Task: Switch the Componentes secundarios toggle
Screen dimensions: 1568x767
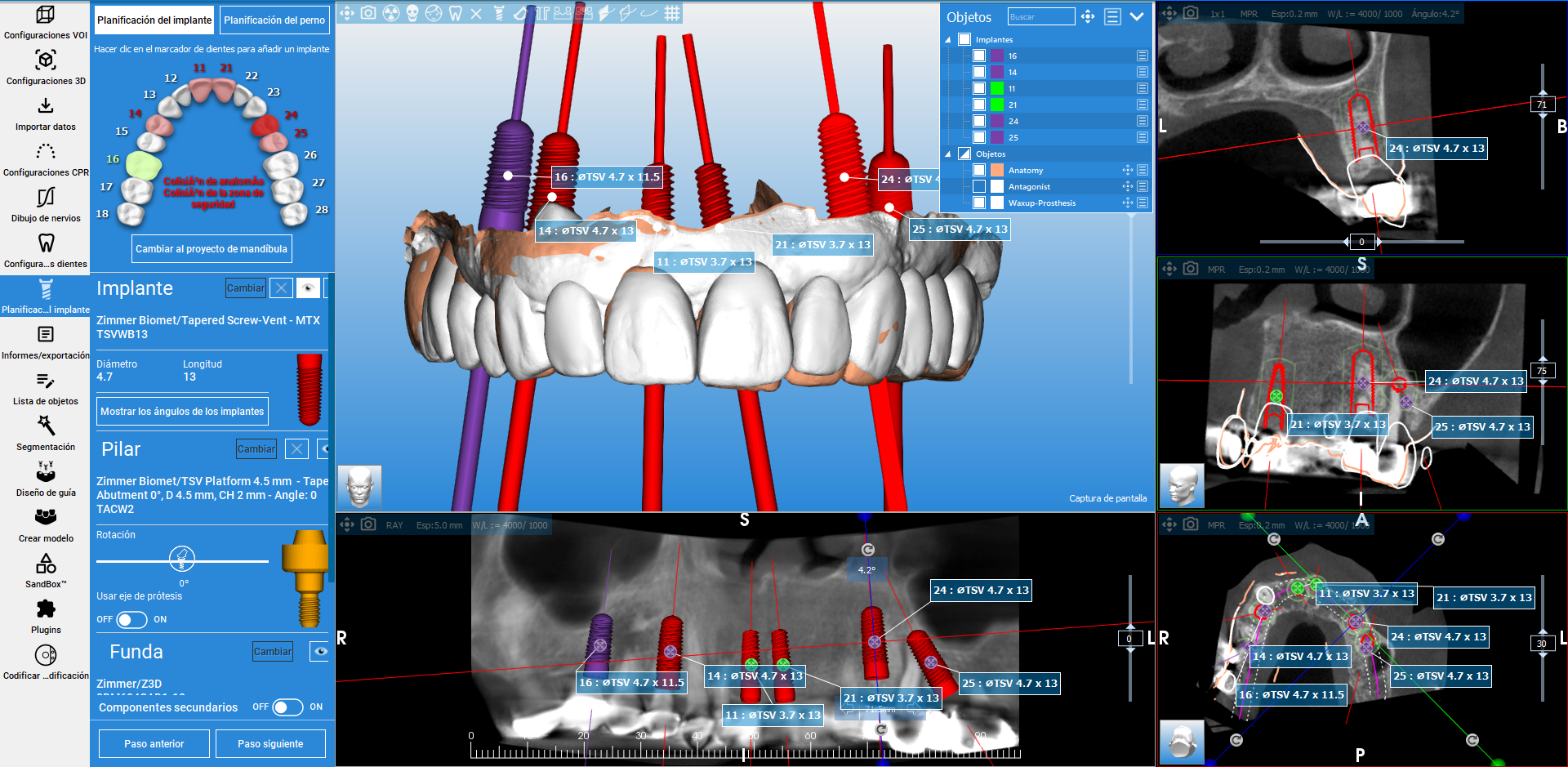Action: click(x=287, y=707)
